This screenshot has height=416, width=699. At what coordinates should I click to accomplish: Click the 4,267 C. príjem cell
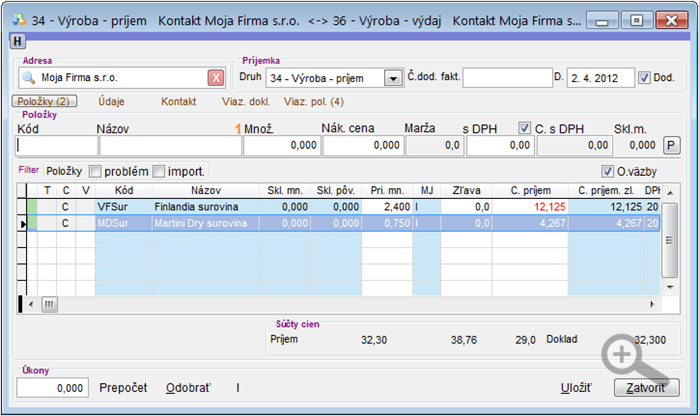click(530, 223)
